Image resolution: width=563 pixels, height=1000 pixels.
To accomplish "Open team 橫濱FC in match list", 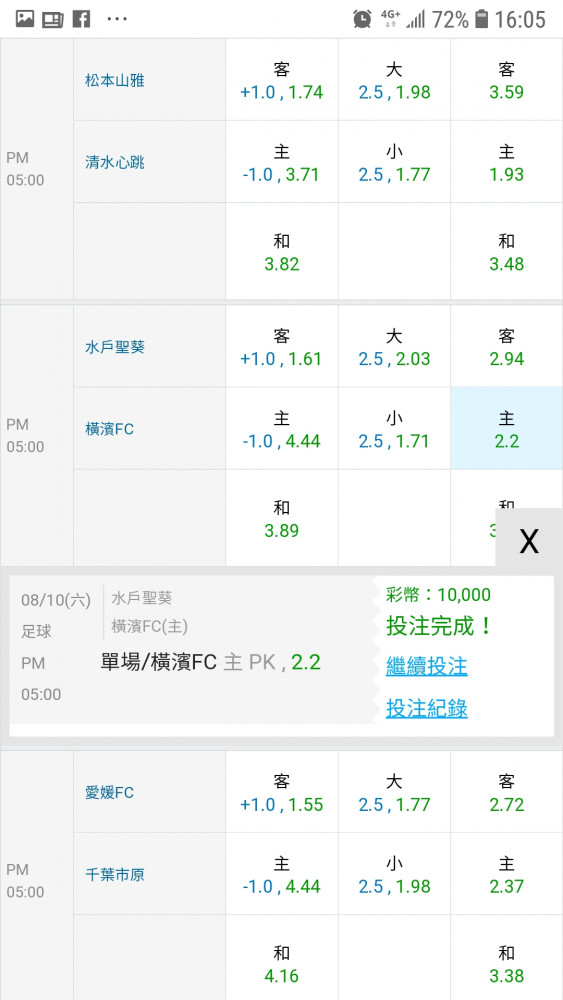I will [x=110, y=429].
